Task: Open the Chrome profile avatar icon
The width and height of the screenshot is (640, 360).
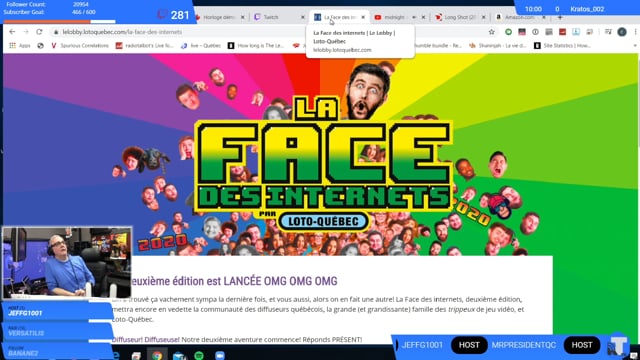Action: point(622,32)
